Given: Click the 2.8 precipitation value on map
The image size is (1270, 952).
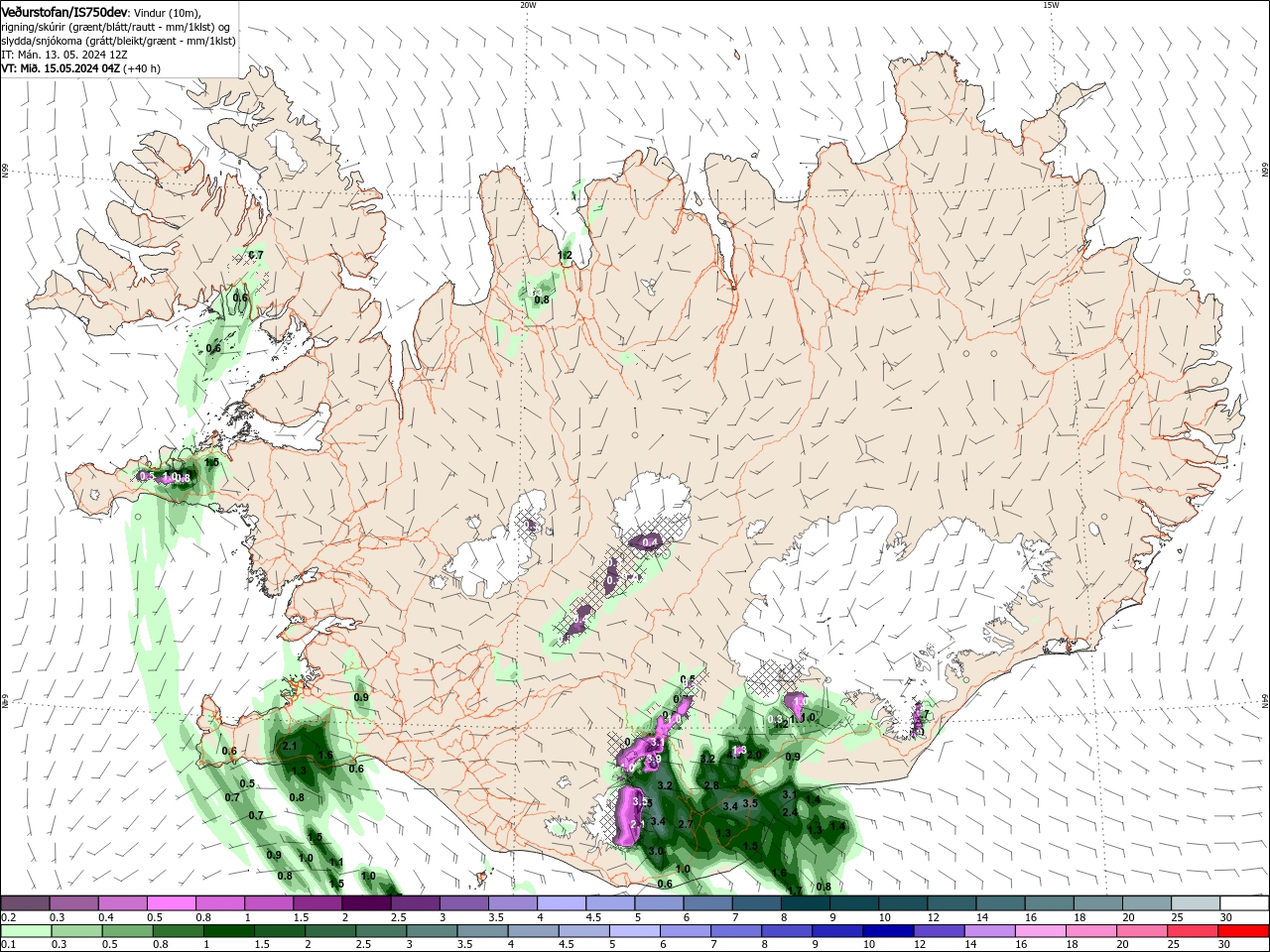Looking at the screenshot, I should coord(711,785).
